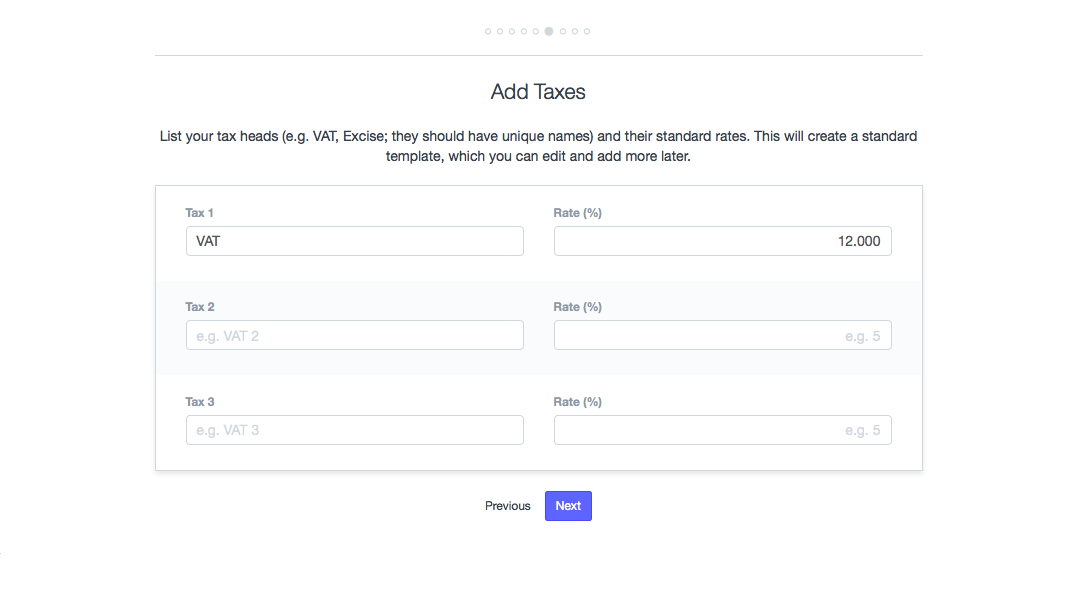Select the eighth progress dot

click(575, 32)
